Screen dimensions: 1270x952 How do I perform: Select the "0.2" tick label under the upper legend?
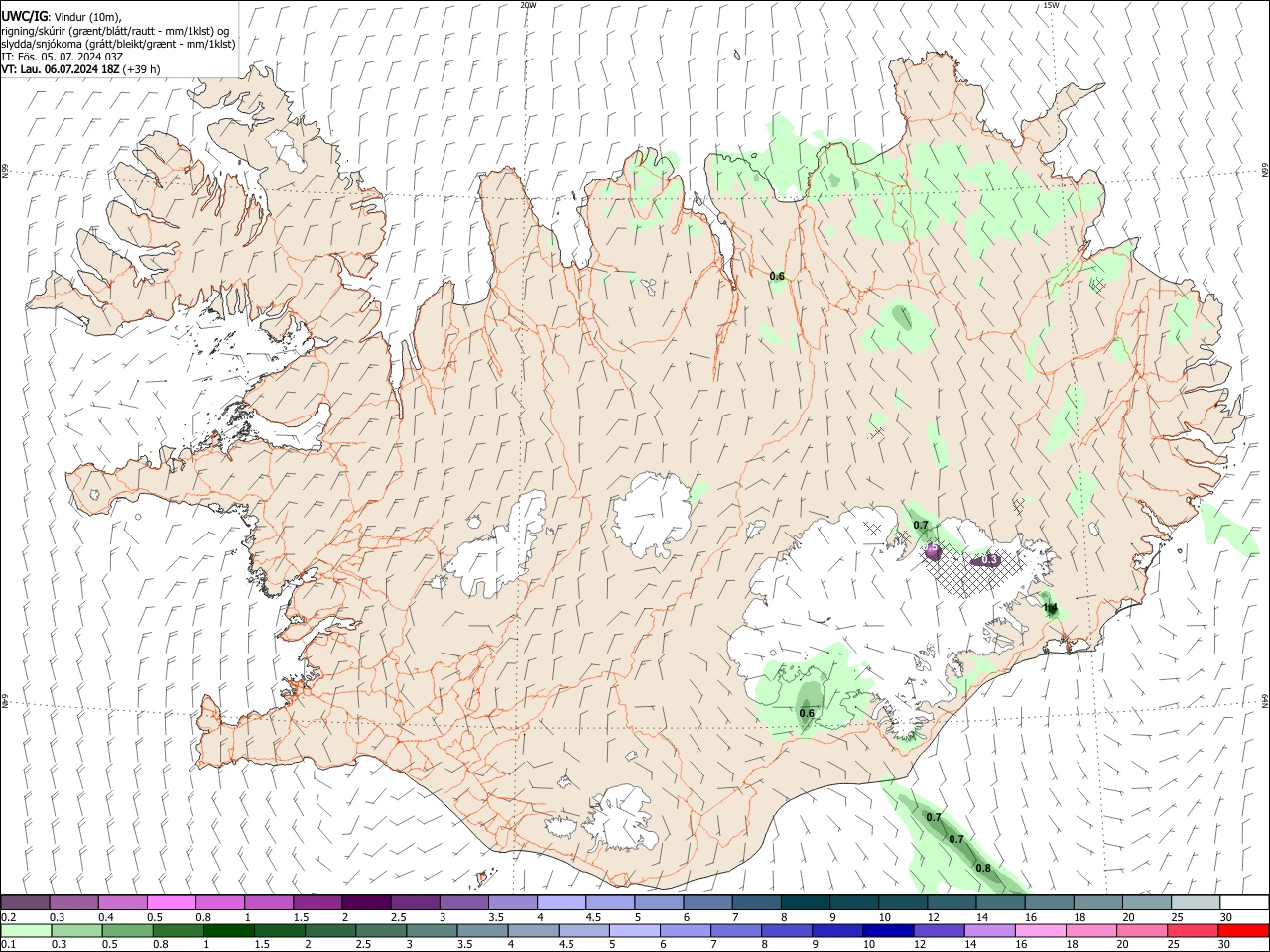click(8, 917)
